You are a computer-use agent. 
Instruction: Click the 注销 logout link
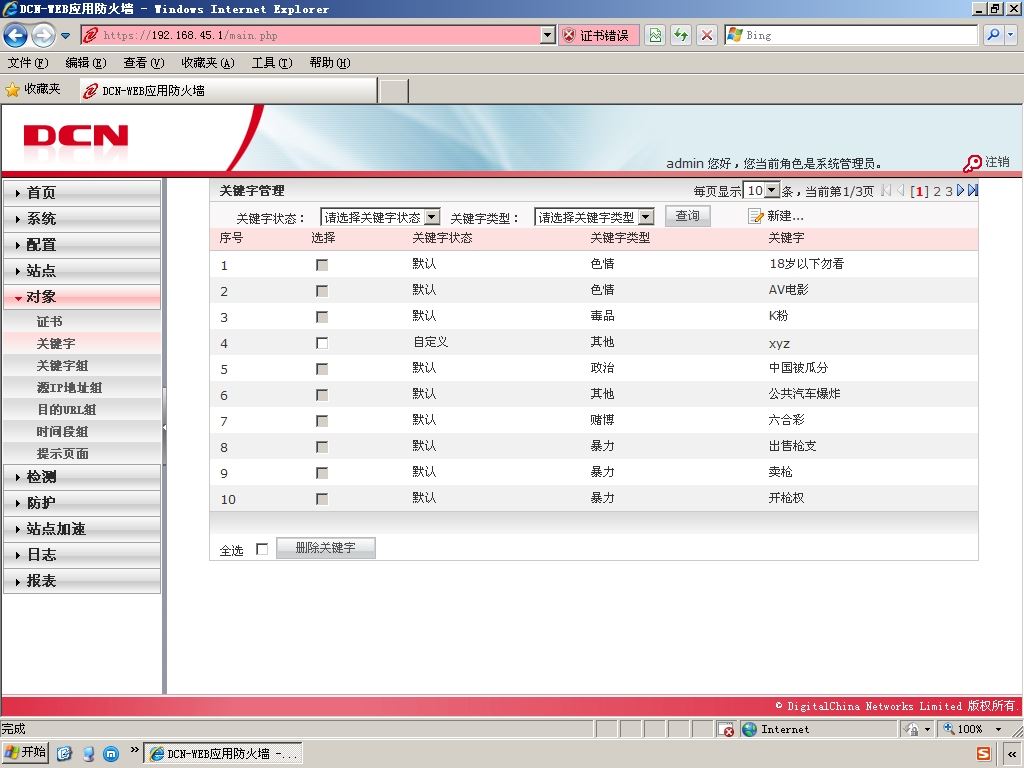986,163
